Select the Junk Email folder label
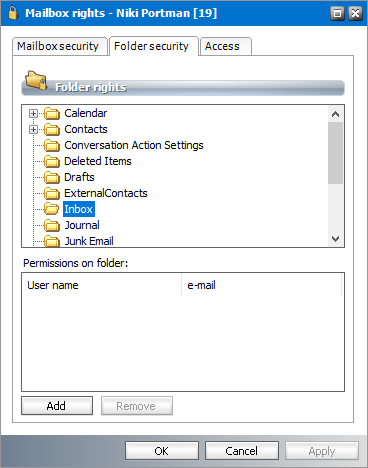Viewport: 368px width, 468px height. [89, 241]
